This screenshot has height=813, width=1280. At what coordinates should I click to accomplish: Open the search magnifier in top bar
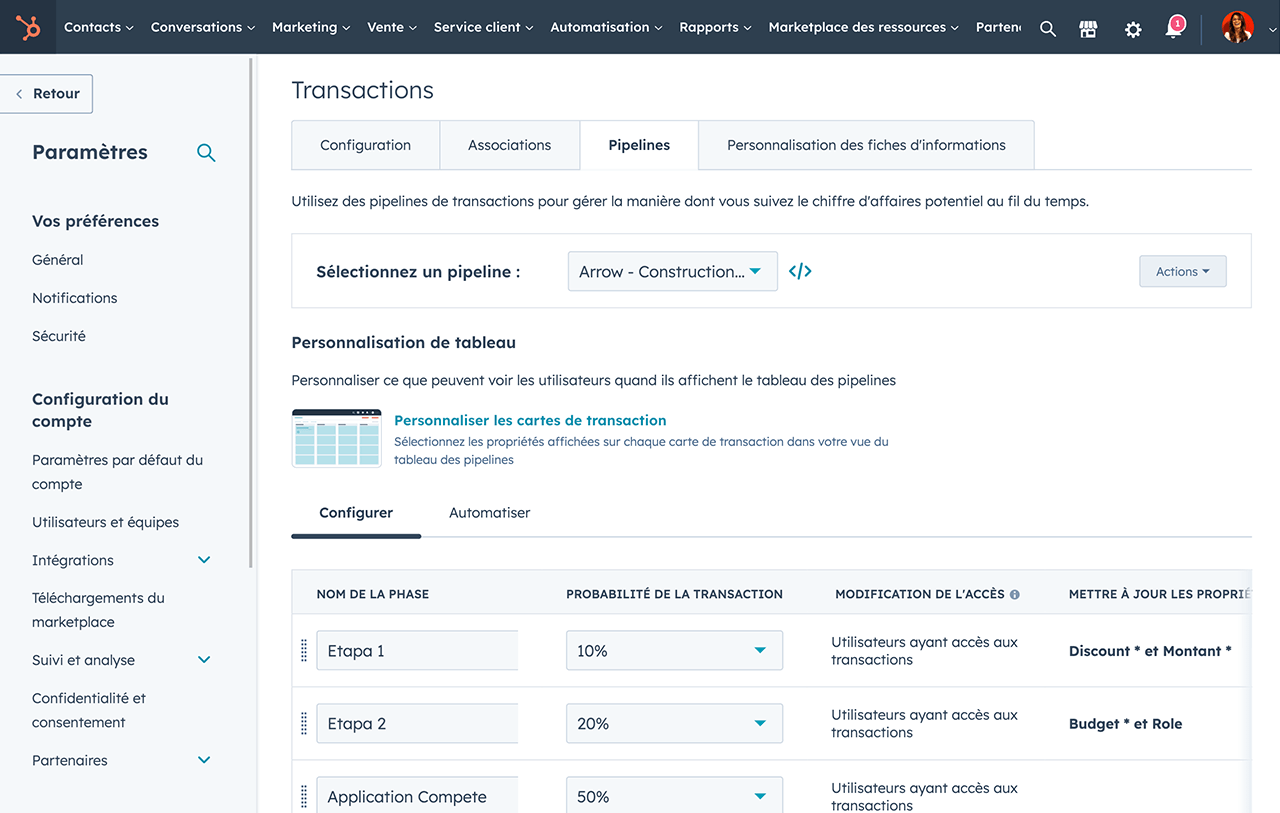[1047, 28]
